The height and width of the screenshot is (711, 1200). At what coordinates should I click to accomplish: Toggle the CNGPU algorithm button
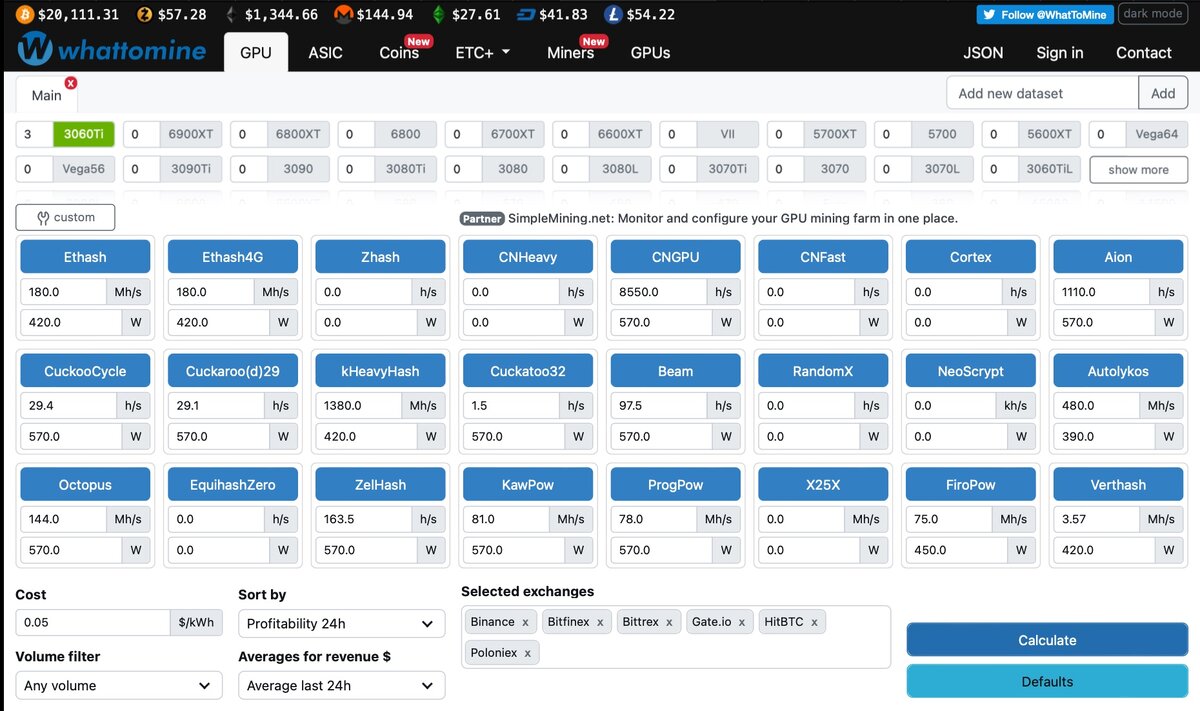675,257
